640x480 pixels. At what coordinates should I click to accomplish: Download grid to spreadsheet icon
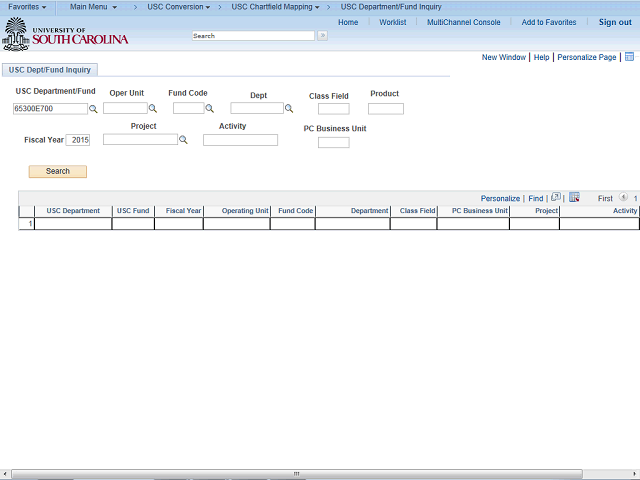click(x=574, y=197)
